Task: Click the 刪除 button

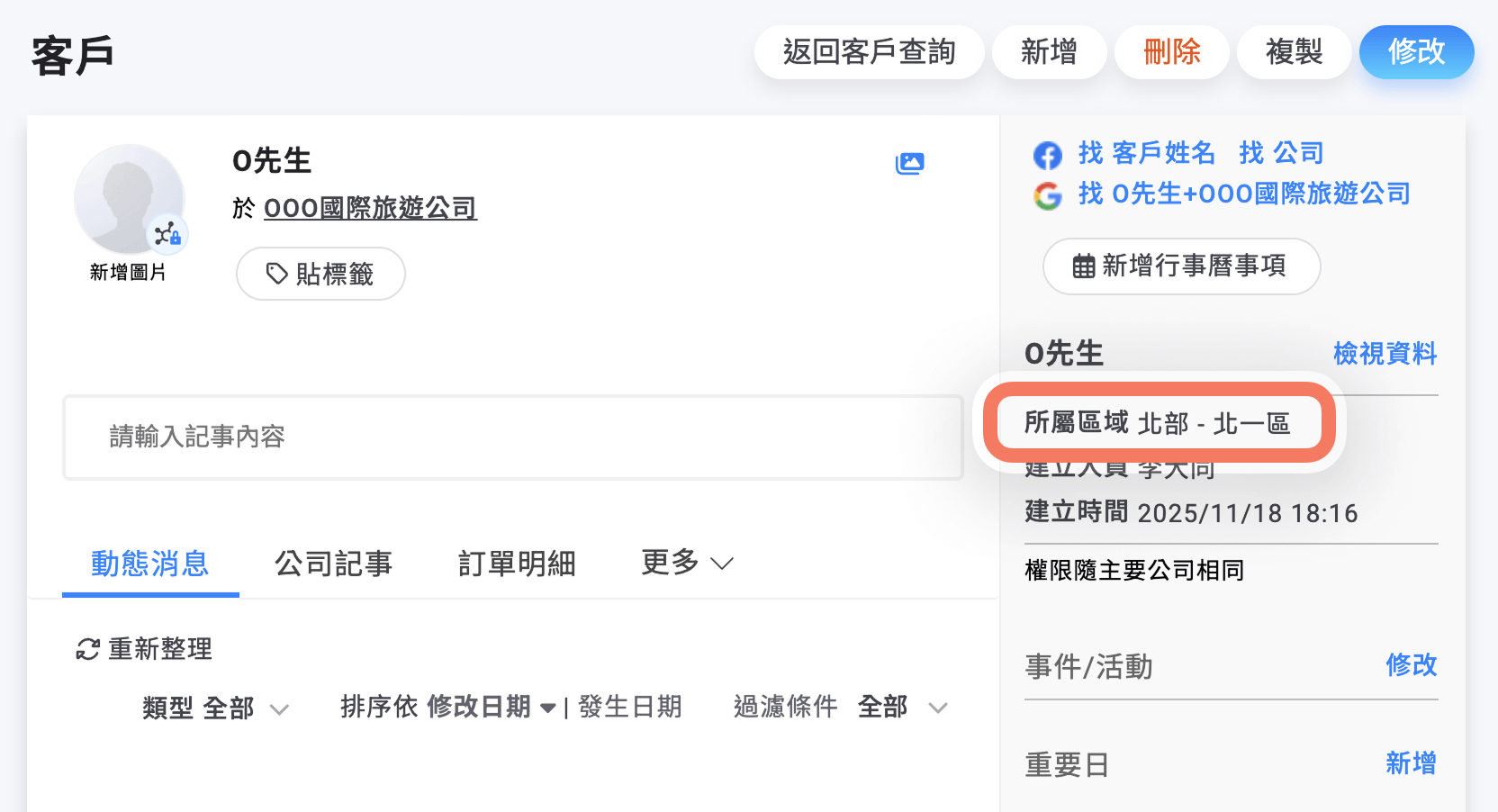Action: (1171, 52)
